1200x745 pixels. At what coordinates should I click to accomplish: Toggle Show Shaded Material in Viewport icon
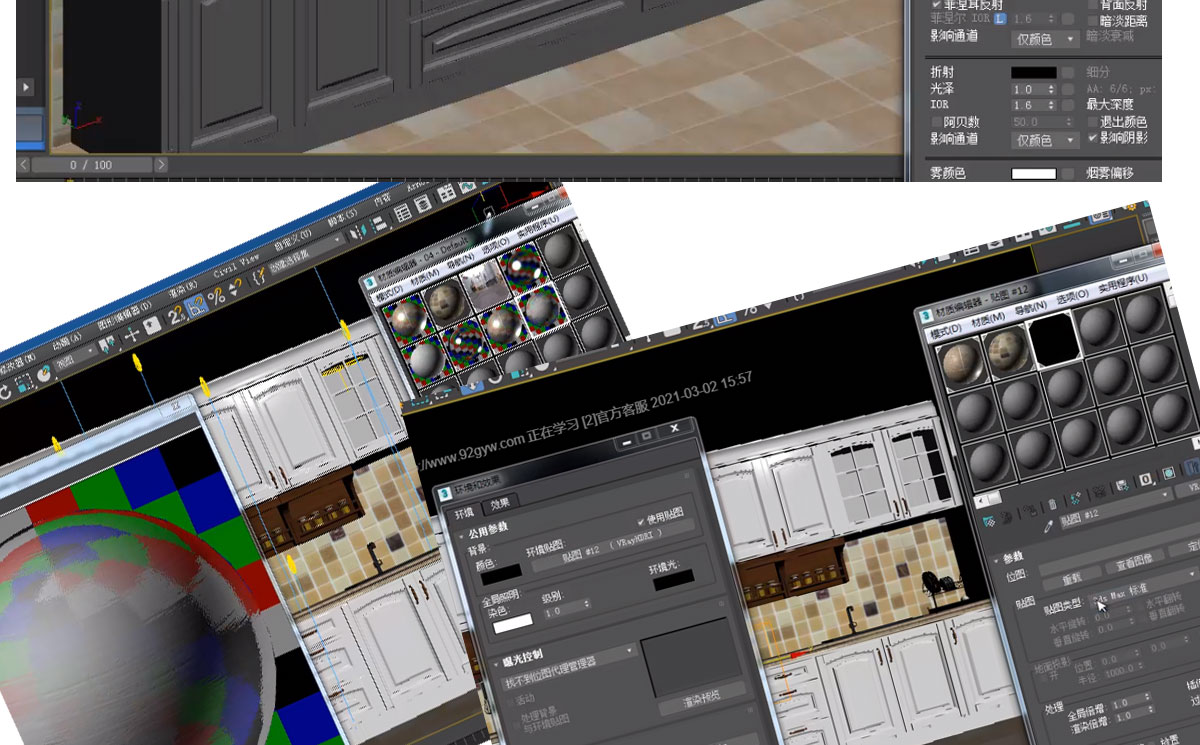click(1169, 474)
